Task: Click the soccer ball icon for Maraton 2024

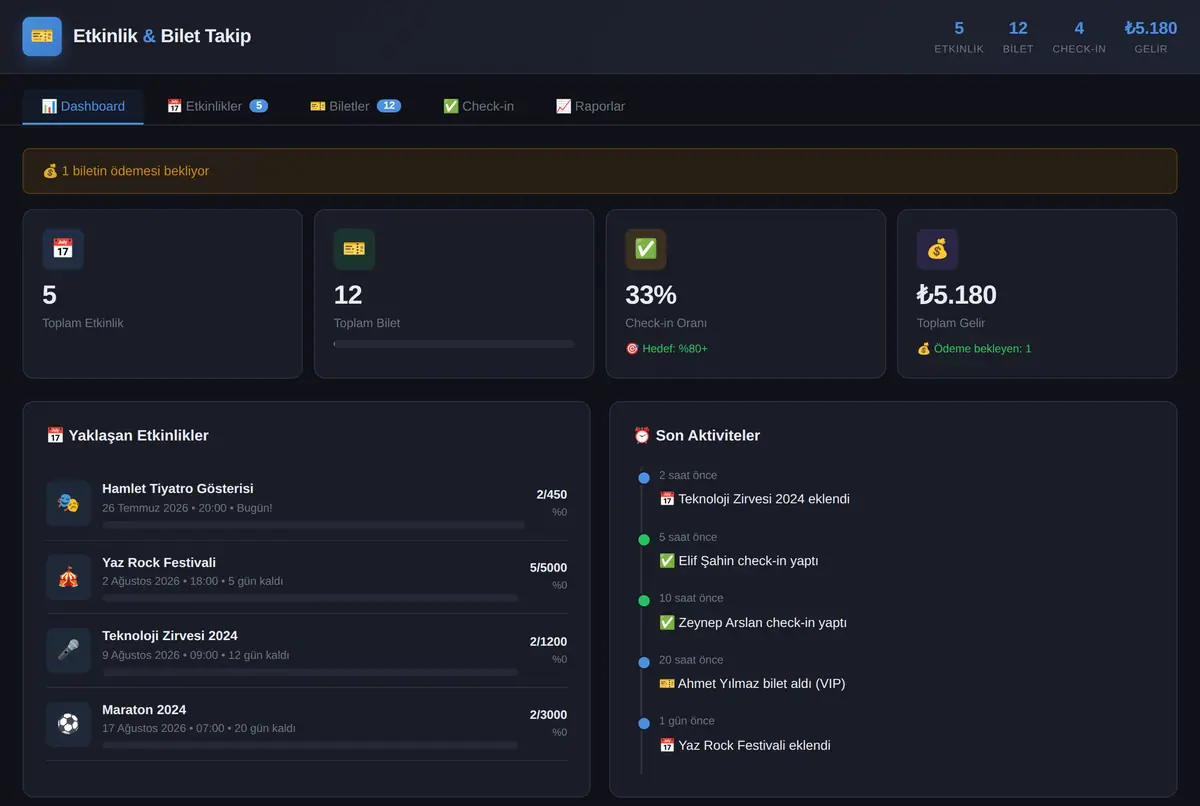Action: coord(68,724)
